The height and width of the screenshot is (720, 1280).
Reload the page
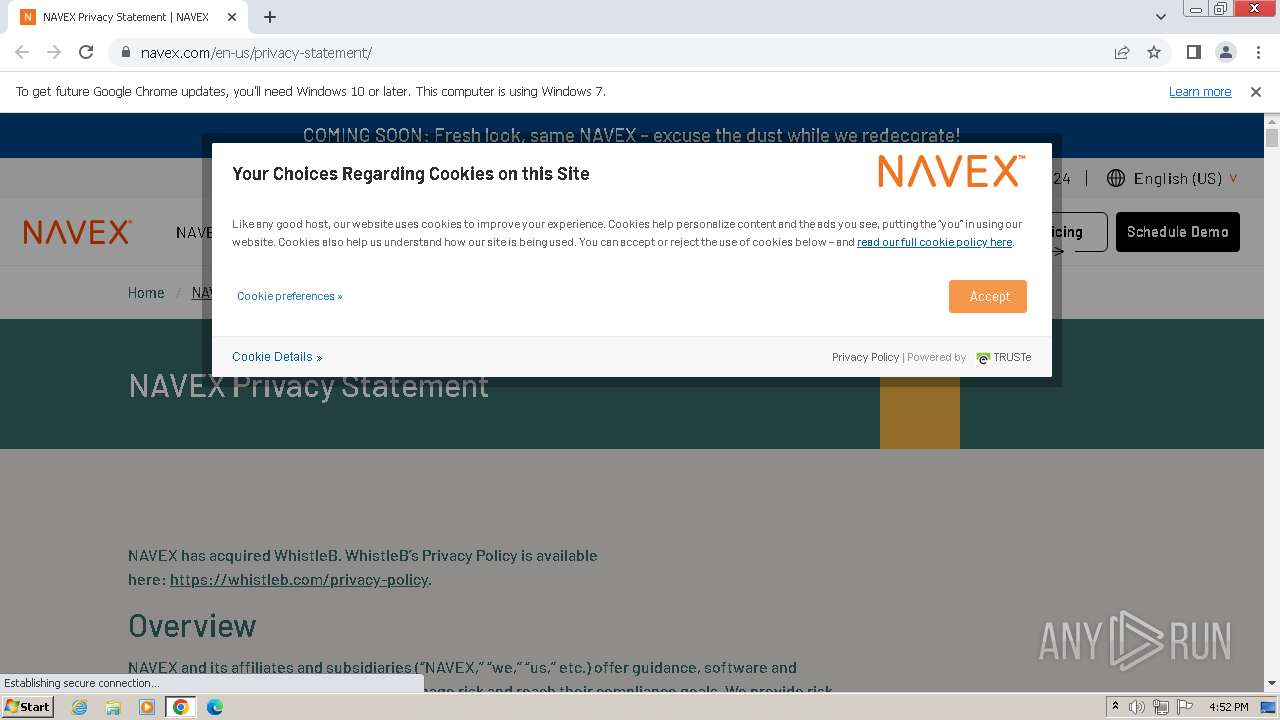pyautogui.click(x=86, y=53)
